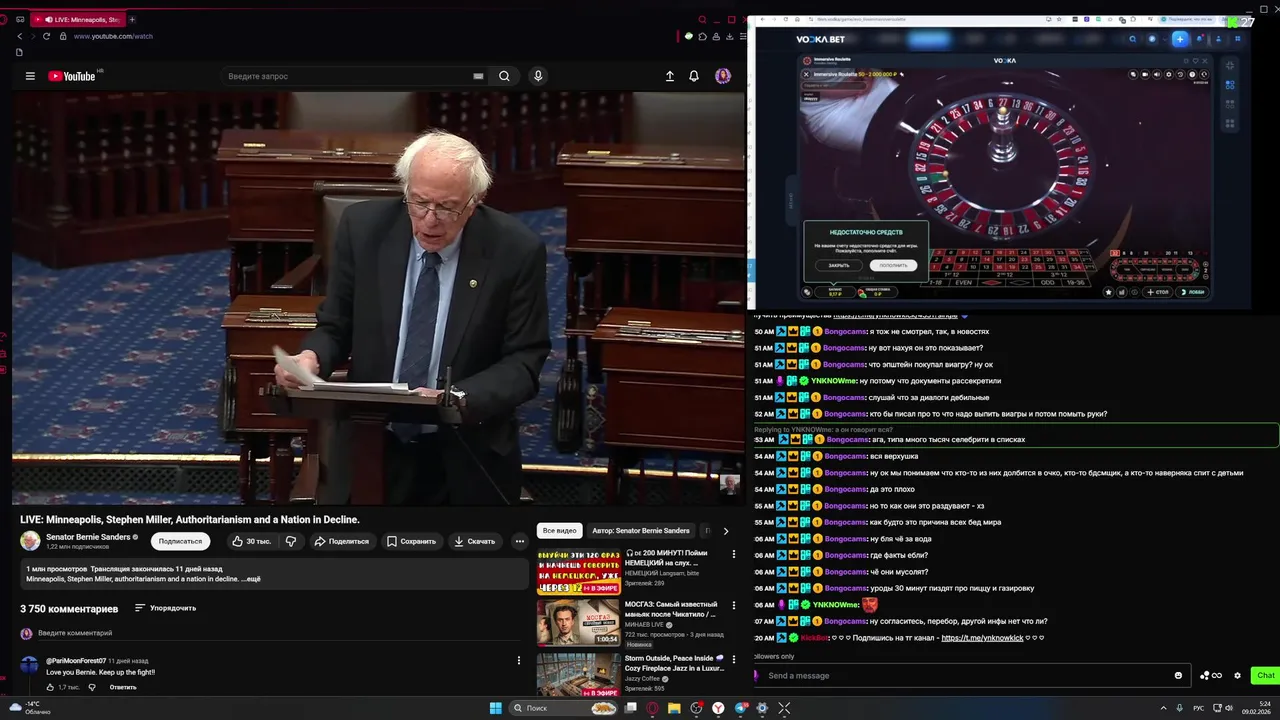Like the video with 30 тыс. likes
The image size is (1280, 720).
(251, 541)
